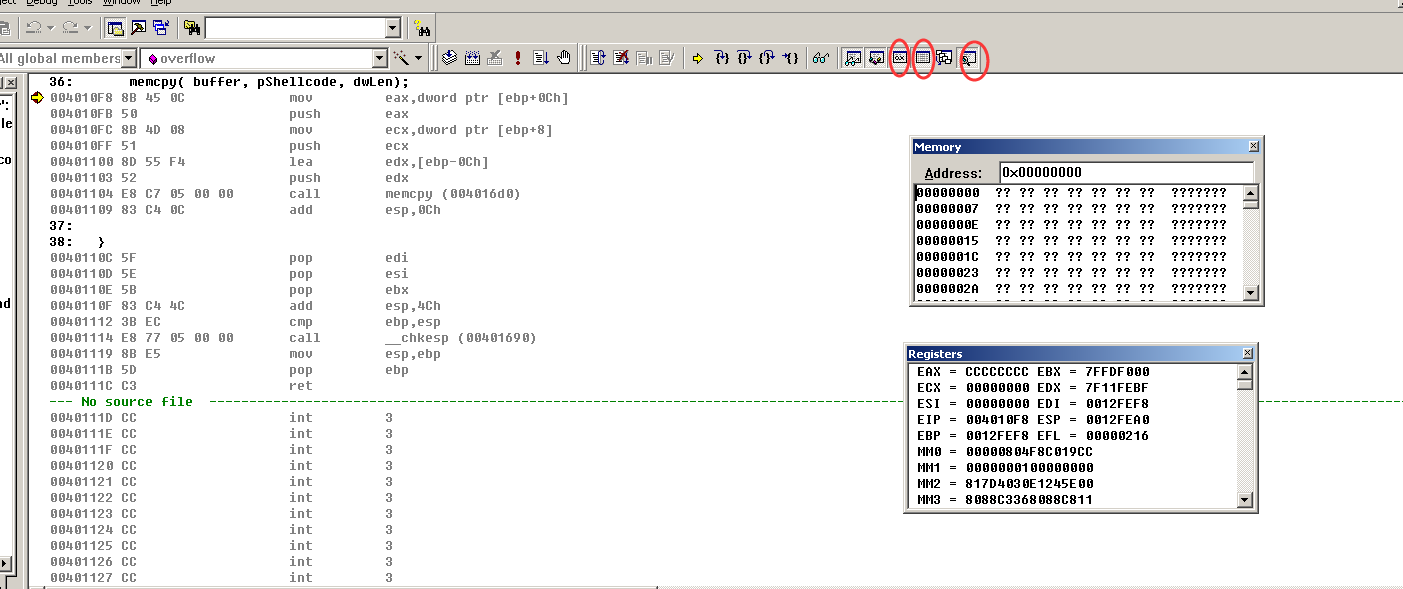Image resolution: width=1403 pixels, height=589 pixels.
Task: Click the Search binoculars question-mark icon
Action: pyautogui.click(x=422, y=28)
